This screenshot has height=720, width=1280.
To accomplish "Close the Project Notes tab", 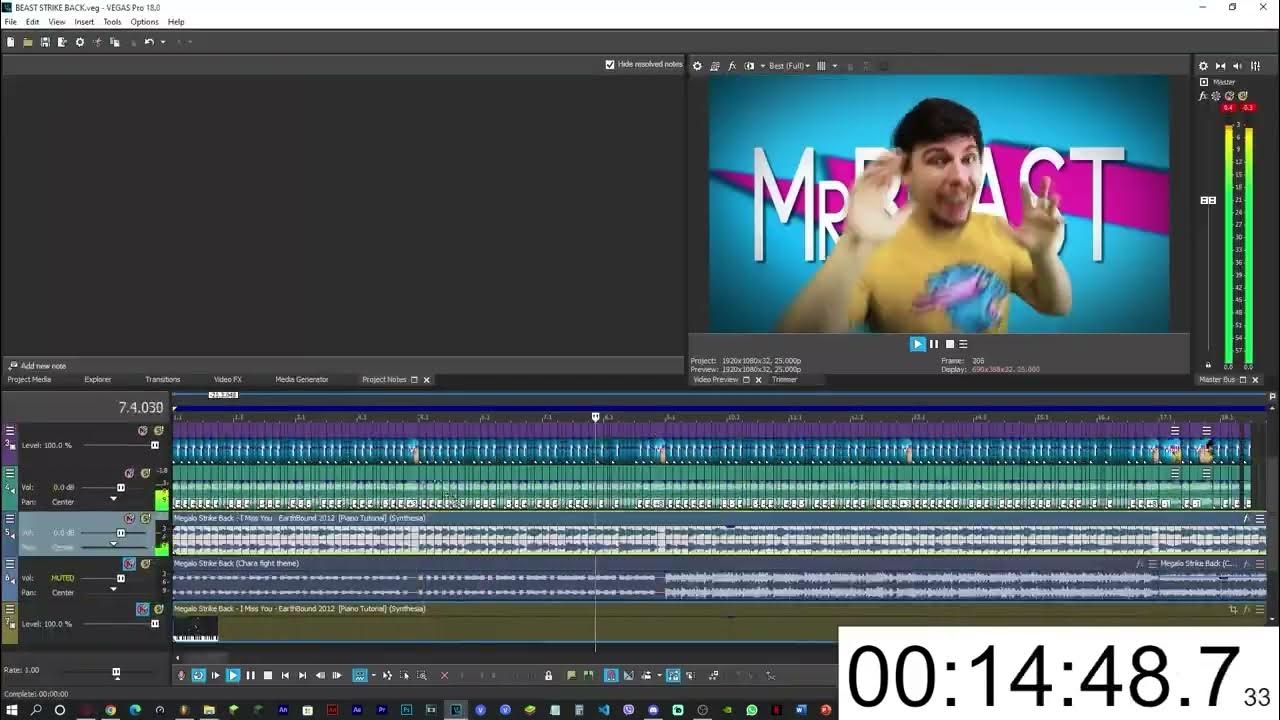I will (x=426, y=380).
